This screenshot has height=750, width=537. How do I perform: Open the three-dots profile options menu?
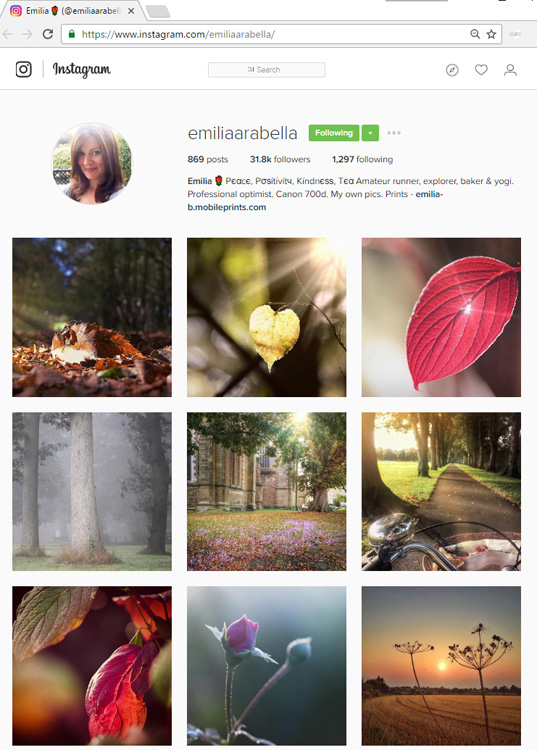(394, 133)
